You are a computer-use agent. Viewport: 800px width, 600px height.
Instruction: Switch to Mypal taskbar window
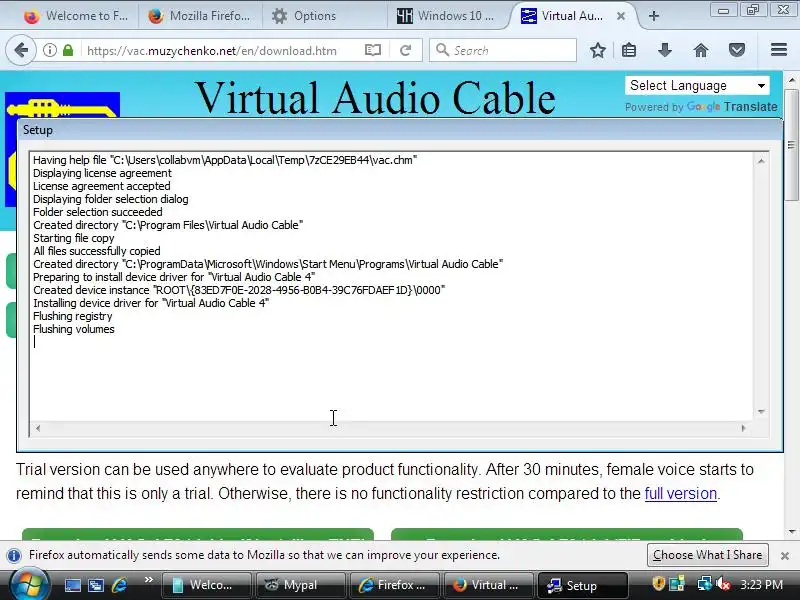click(301, 585)
